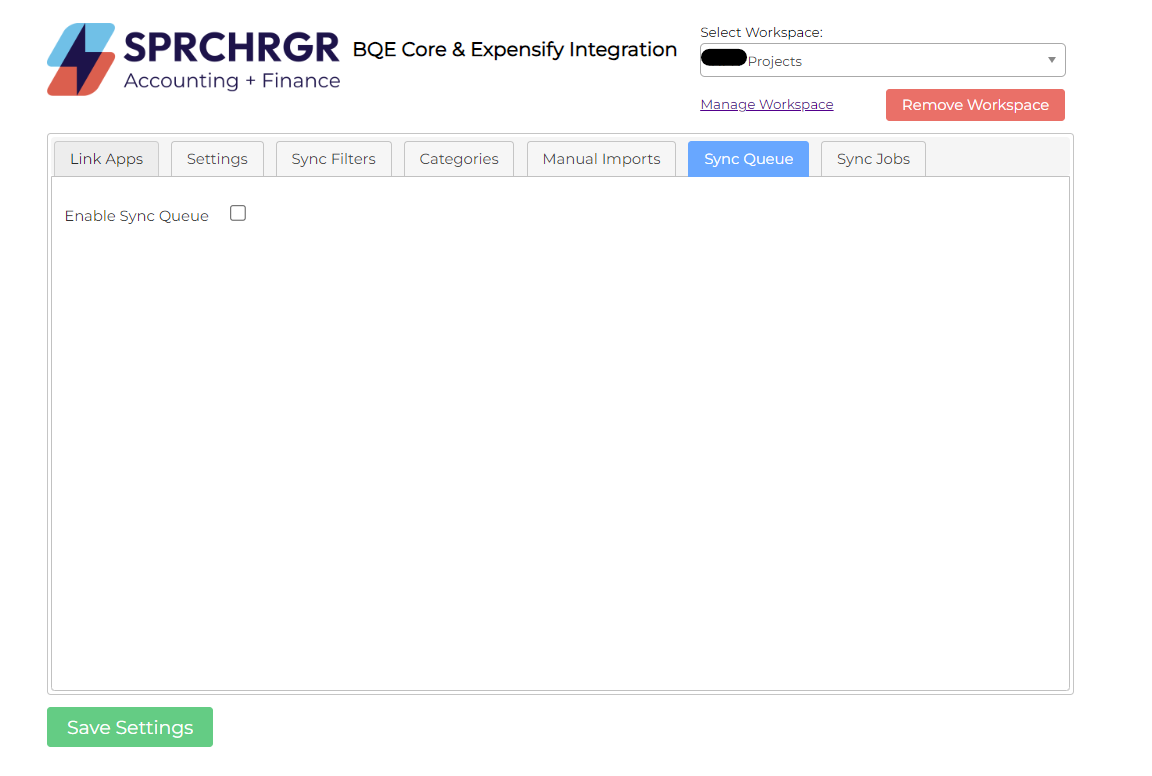Screen dimensions: 1152x776
Task: Switch to the Link Apps tab
Action: pyautogui.click(x=107, y=159)
